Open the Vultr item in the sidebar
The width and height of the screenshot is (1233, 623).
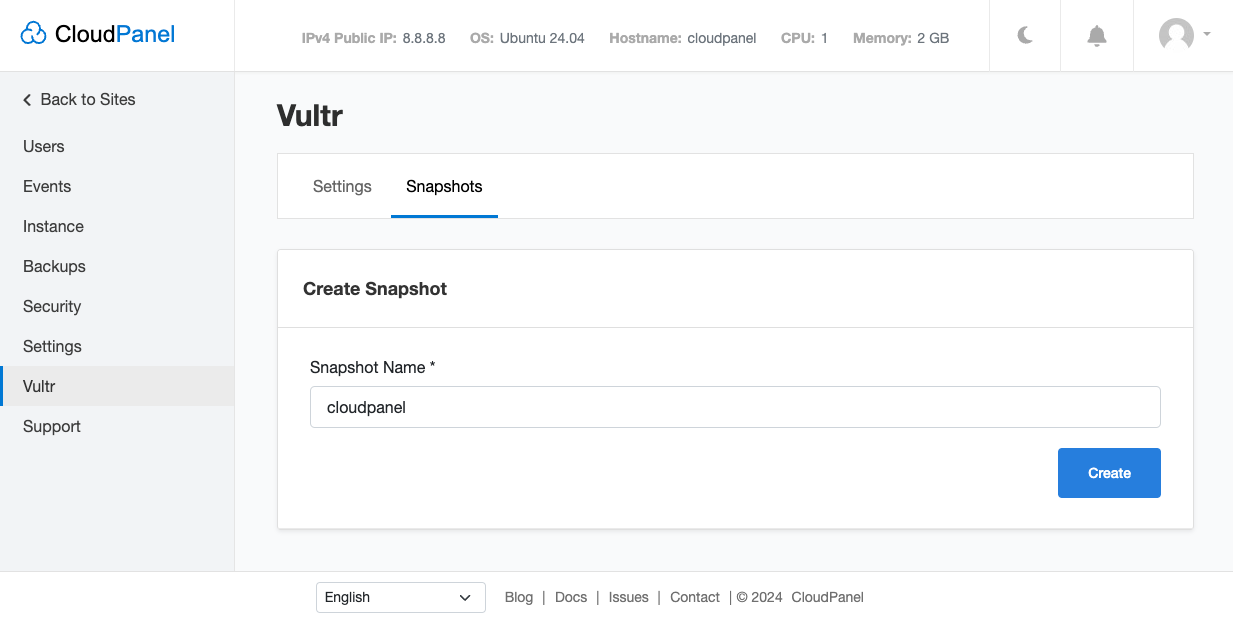41,386
